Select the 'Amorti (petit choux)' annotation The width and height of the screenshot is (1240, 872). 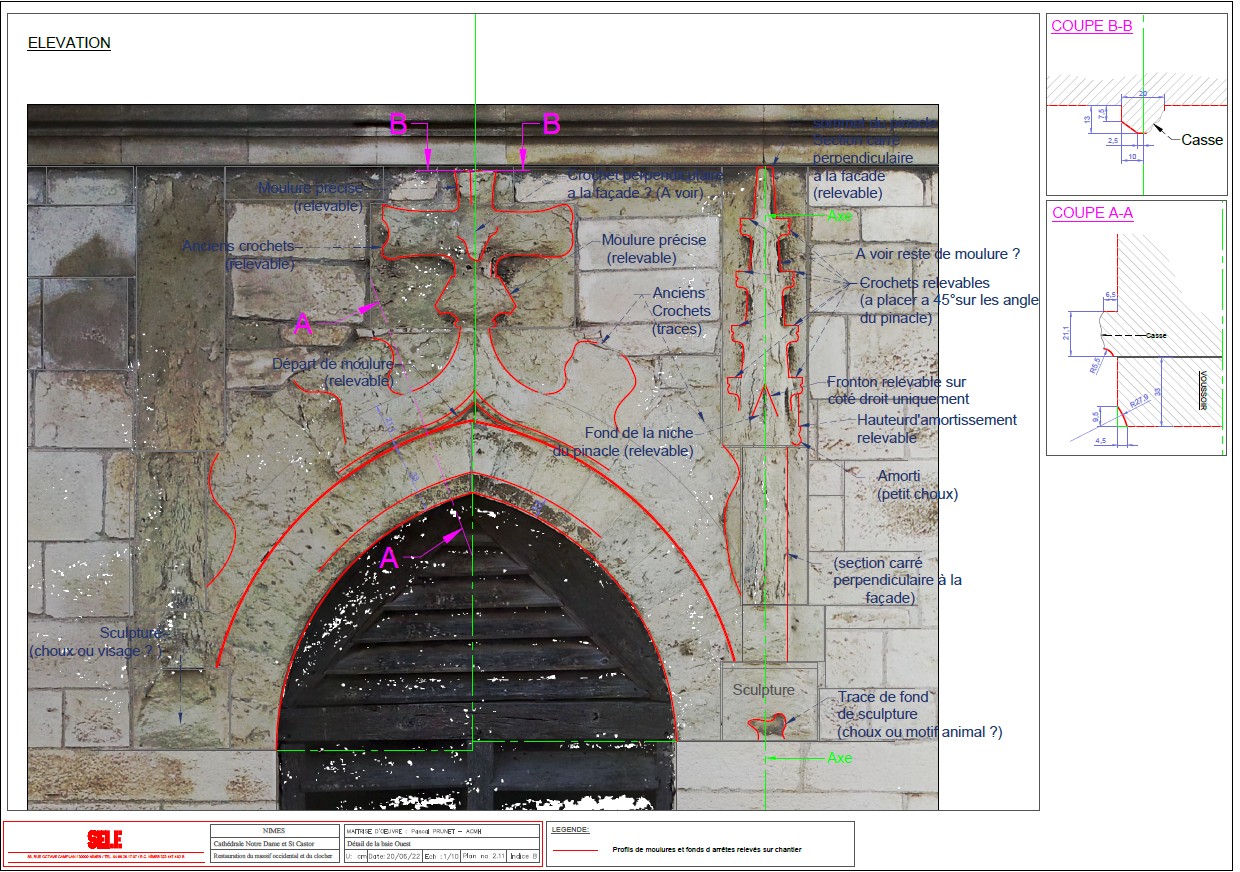pyautogui.click(x=918, y=485)
